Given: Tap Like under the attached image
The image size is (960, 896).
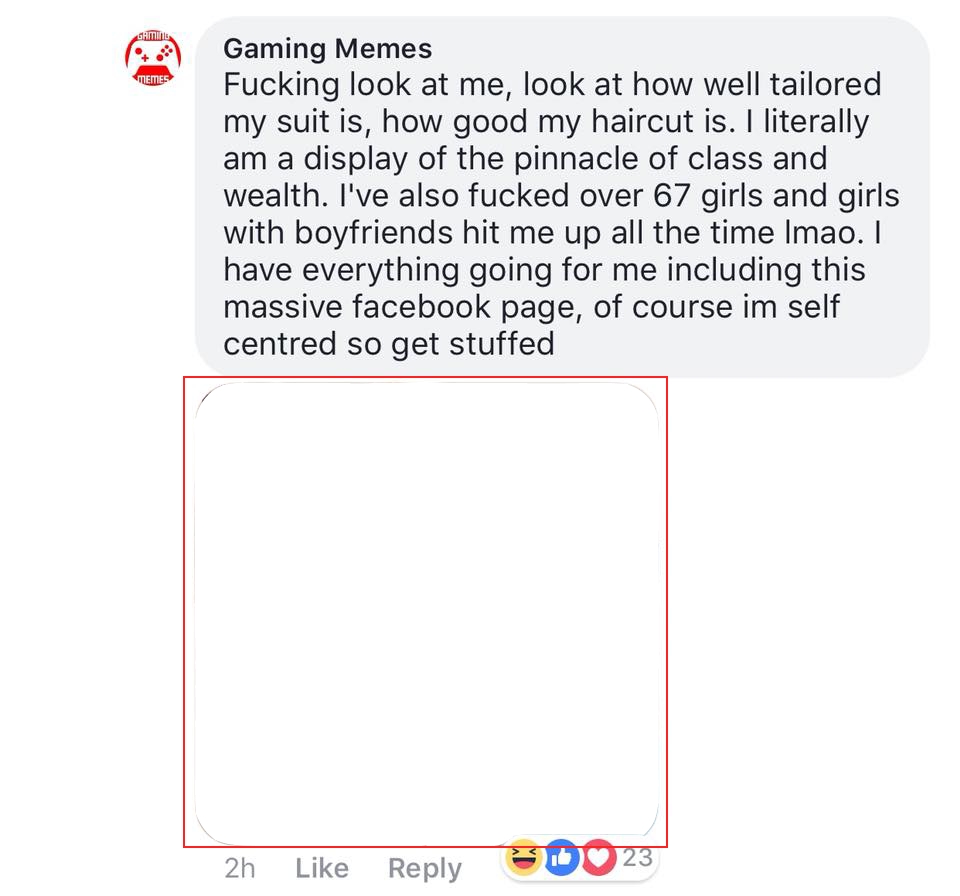Looking at the screenshot, I should 322,868.
